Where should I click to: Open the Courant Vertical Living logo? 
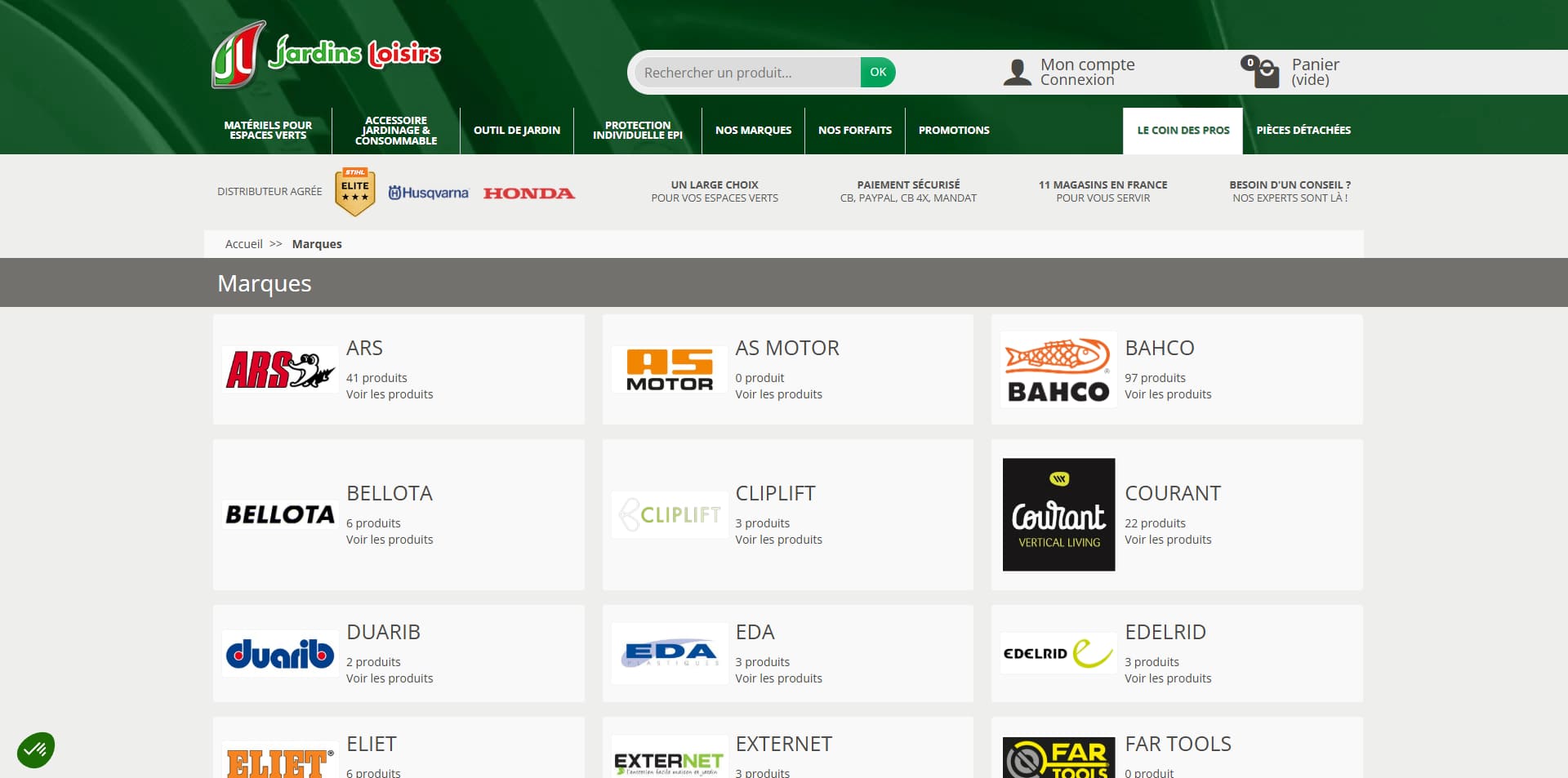(1058, 514)
